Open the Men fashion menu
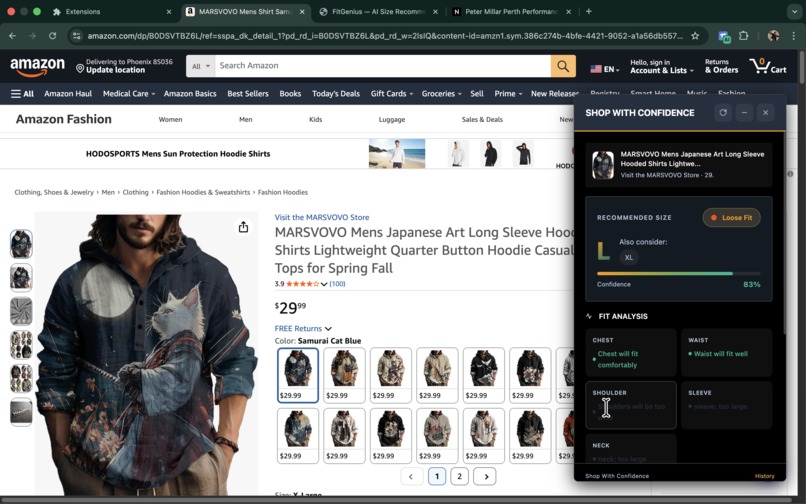The image size is (806, 504). pyautogui.click(x=246, y=119)
